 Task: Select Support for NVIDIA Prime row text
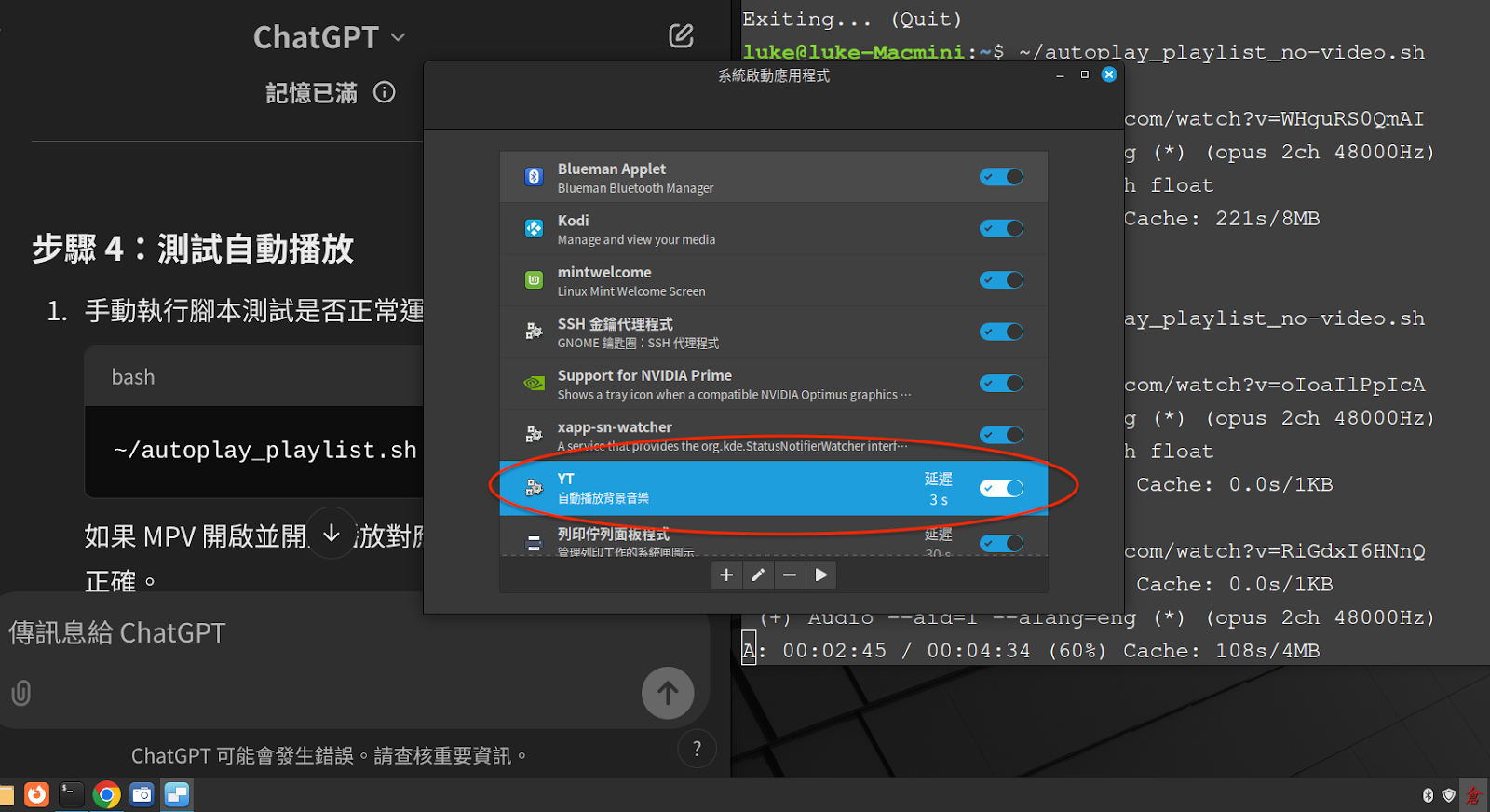[x=734, y=384]
